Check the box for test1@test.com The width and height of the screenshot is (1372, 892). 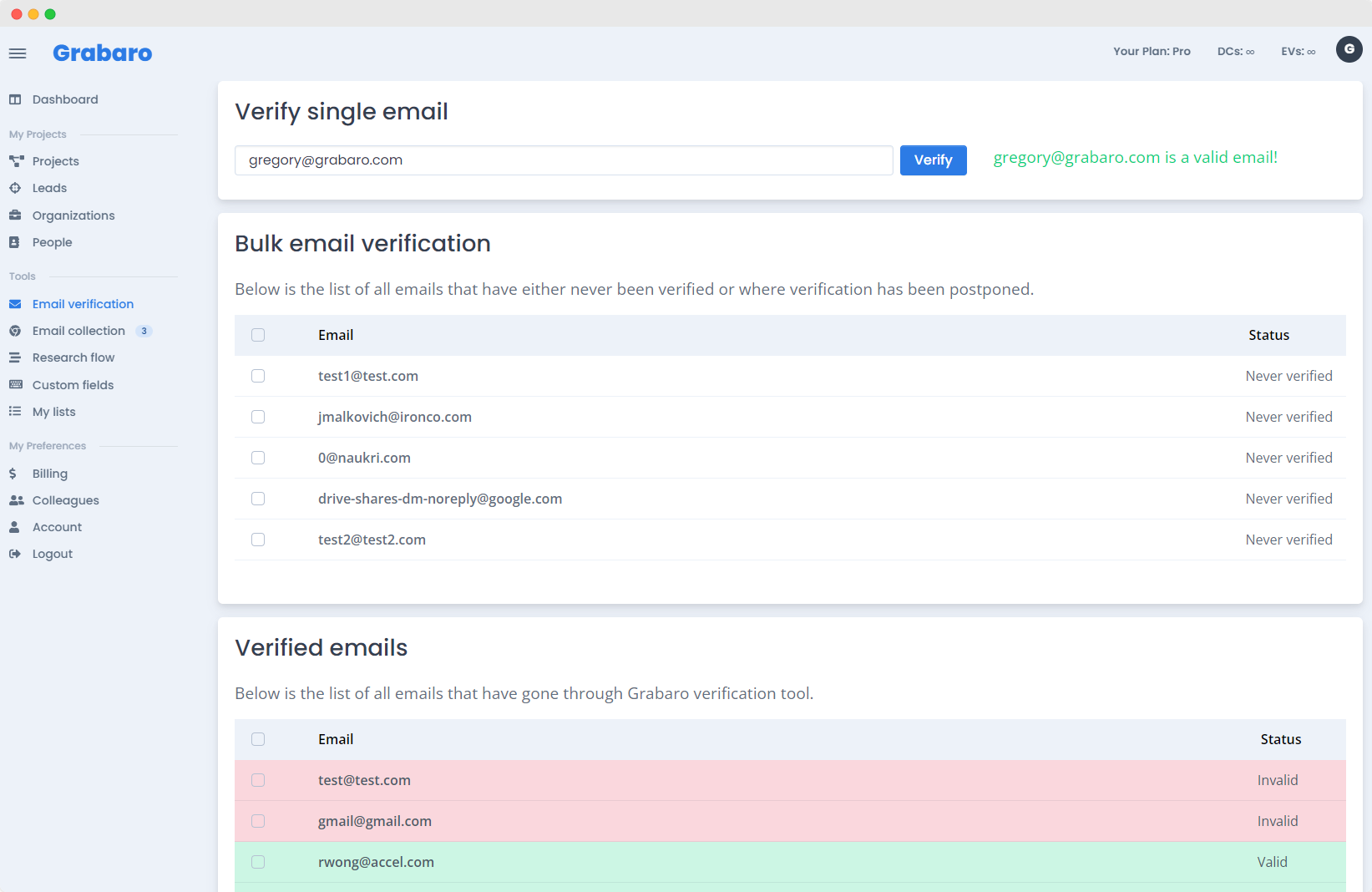(258, 376)
